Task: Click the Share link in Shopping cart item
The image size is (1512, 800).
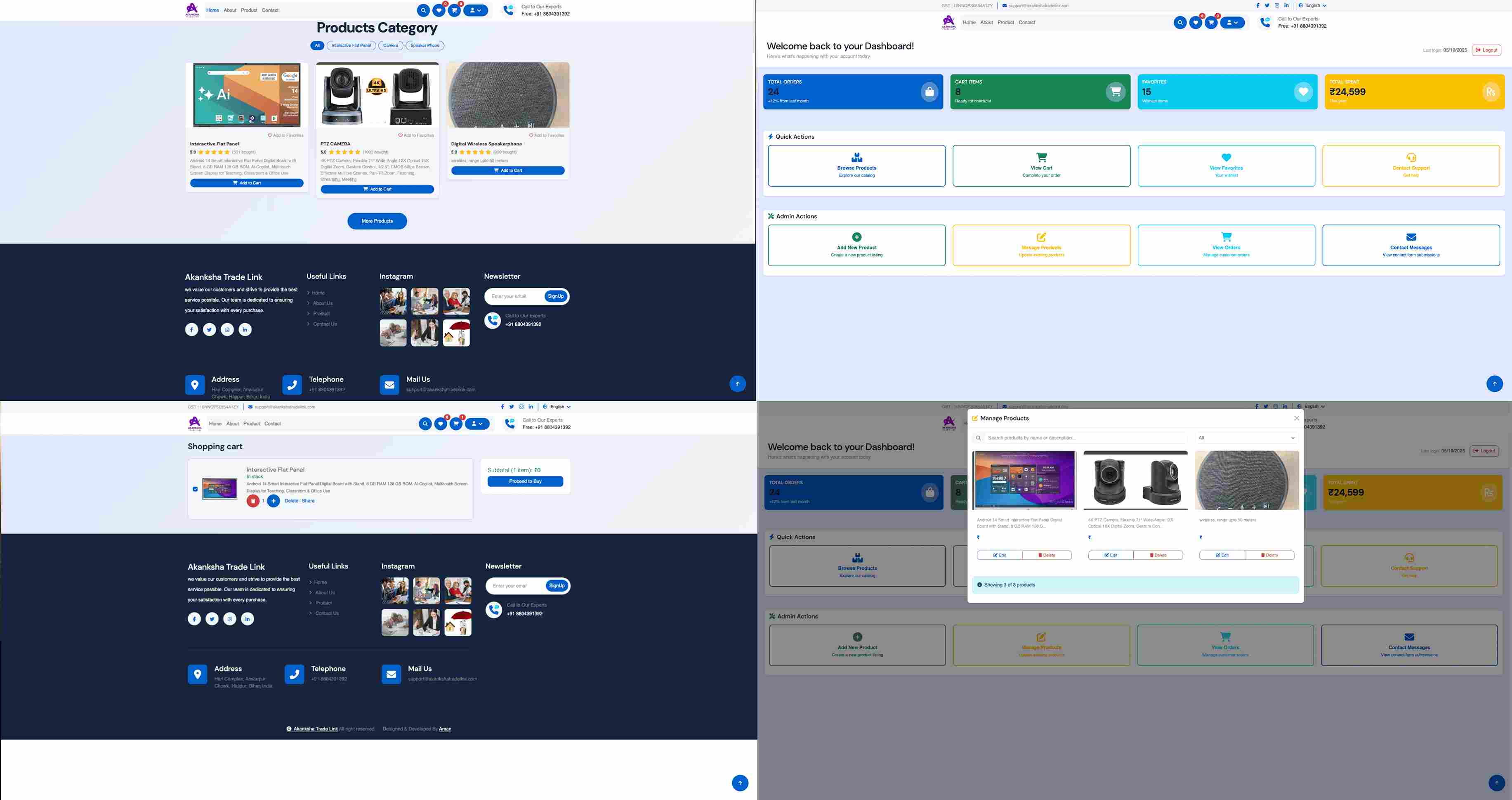Action: [x=308, y=501]
